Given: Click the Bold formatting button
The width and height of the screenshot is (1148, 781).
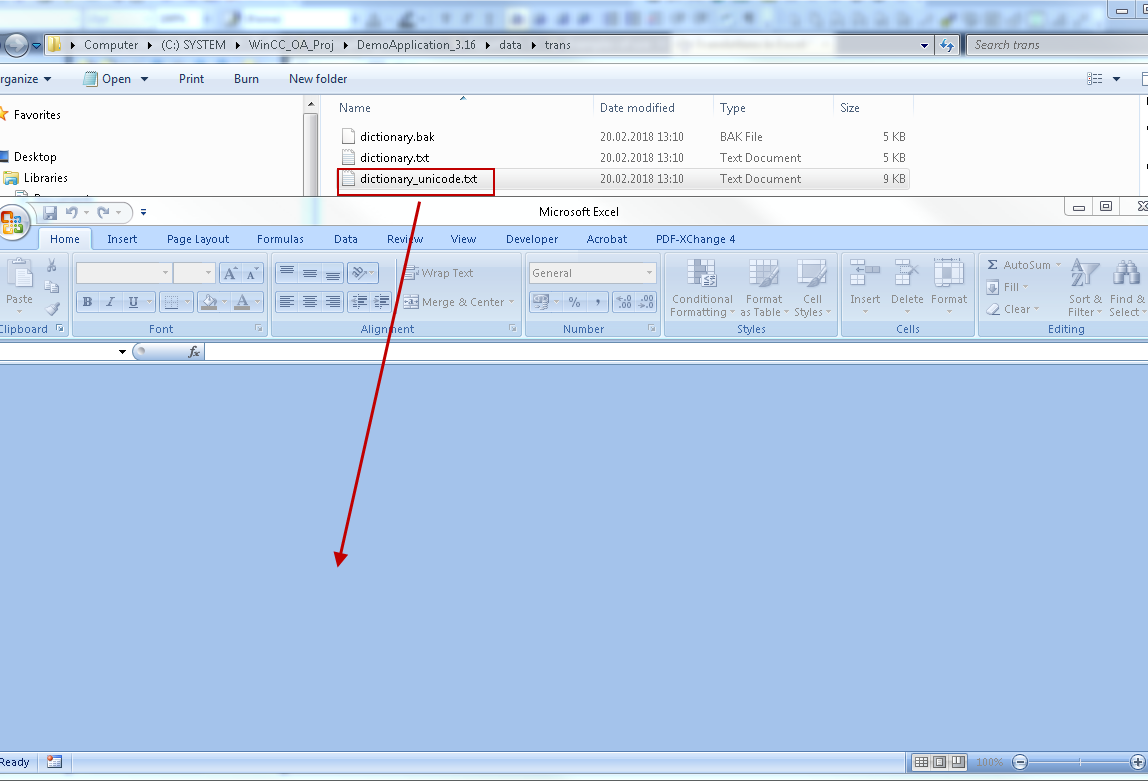Looking at the screenshot, I should [x=87, y=302].
